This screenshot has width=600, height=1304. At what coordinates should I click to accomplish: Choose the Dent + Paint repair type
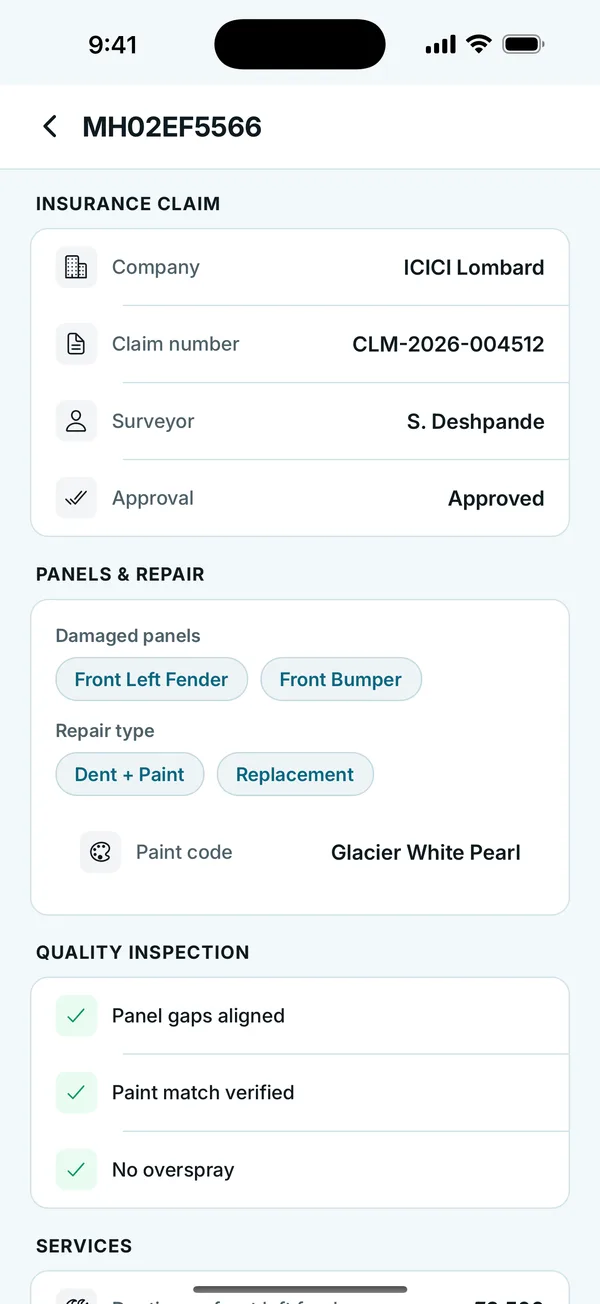point(130,774)
